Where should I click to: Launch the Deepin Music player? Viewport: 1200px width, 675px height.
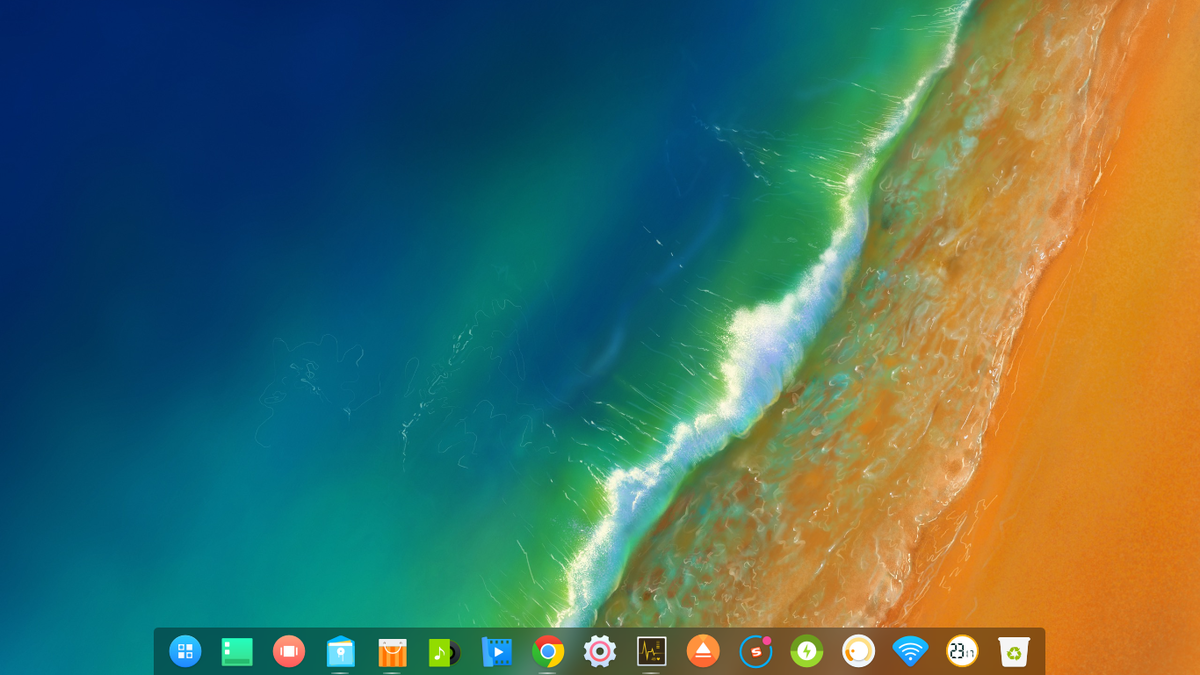444,651
